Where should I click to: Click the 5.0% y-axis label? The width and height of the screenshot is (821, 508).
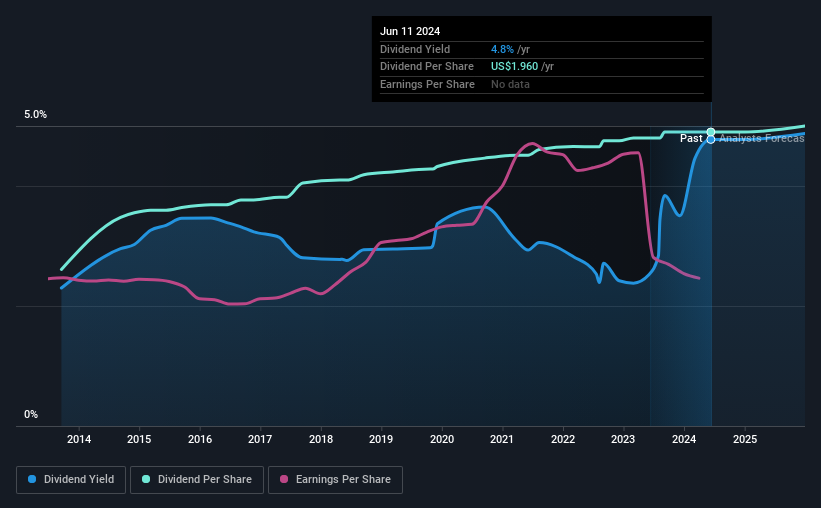pyautogui.click(x=36, y=115)
